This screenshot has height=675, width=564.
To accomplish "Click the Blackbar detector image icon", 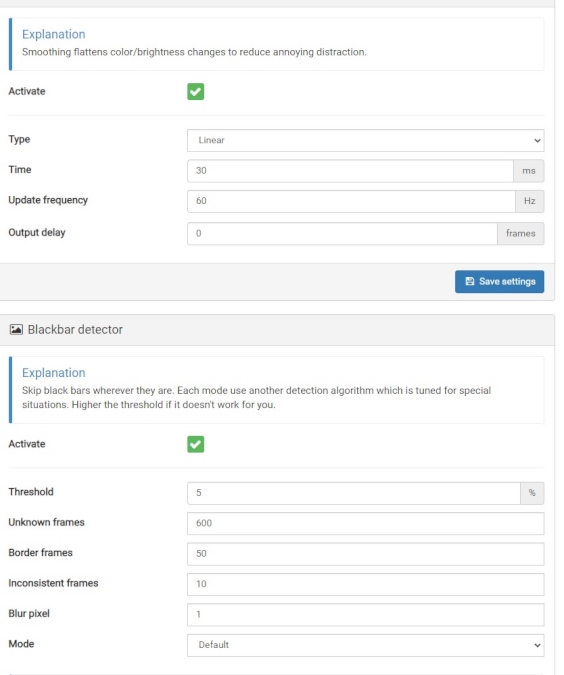I will (x=16, y=330).
